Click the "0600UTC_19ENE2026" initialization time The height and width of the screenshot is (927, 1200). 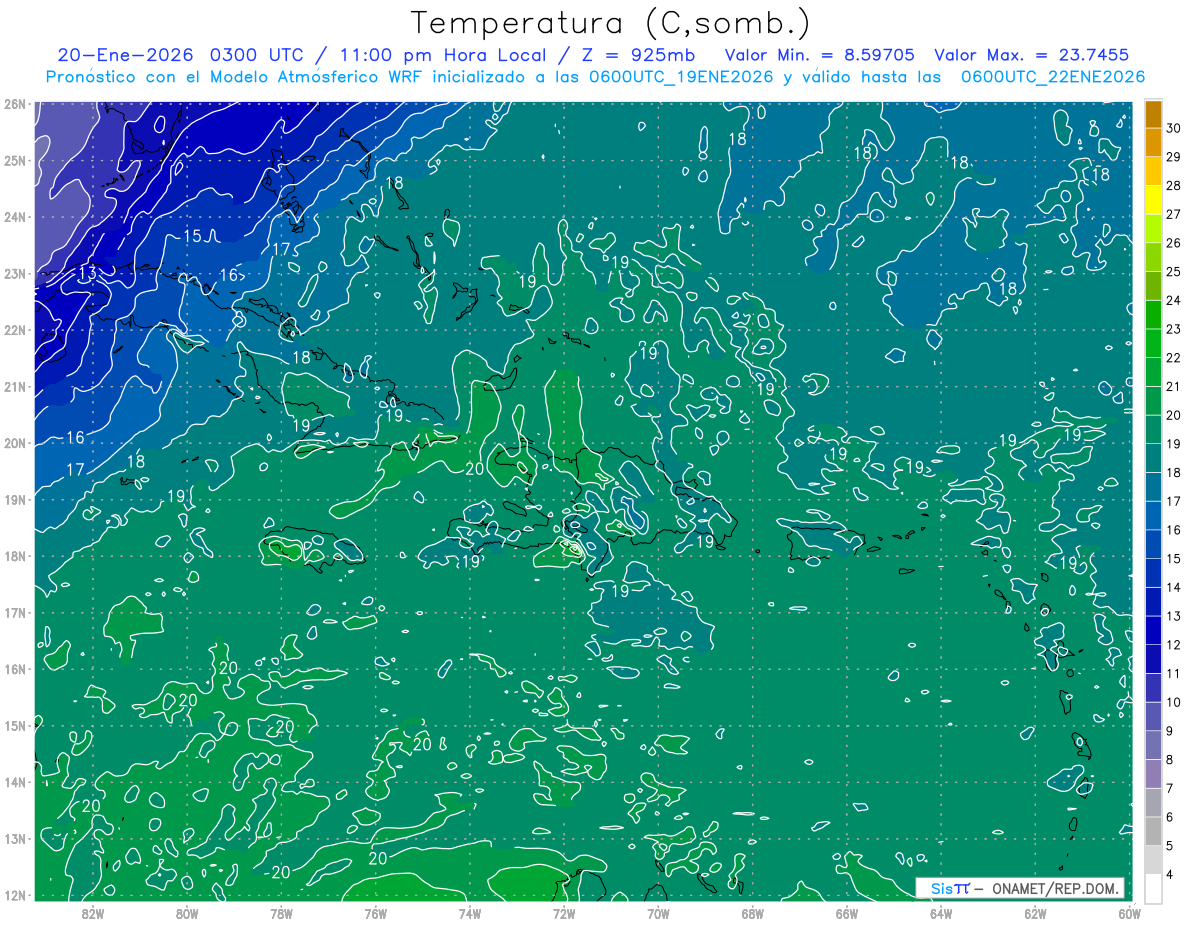click(682, 77)
